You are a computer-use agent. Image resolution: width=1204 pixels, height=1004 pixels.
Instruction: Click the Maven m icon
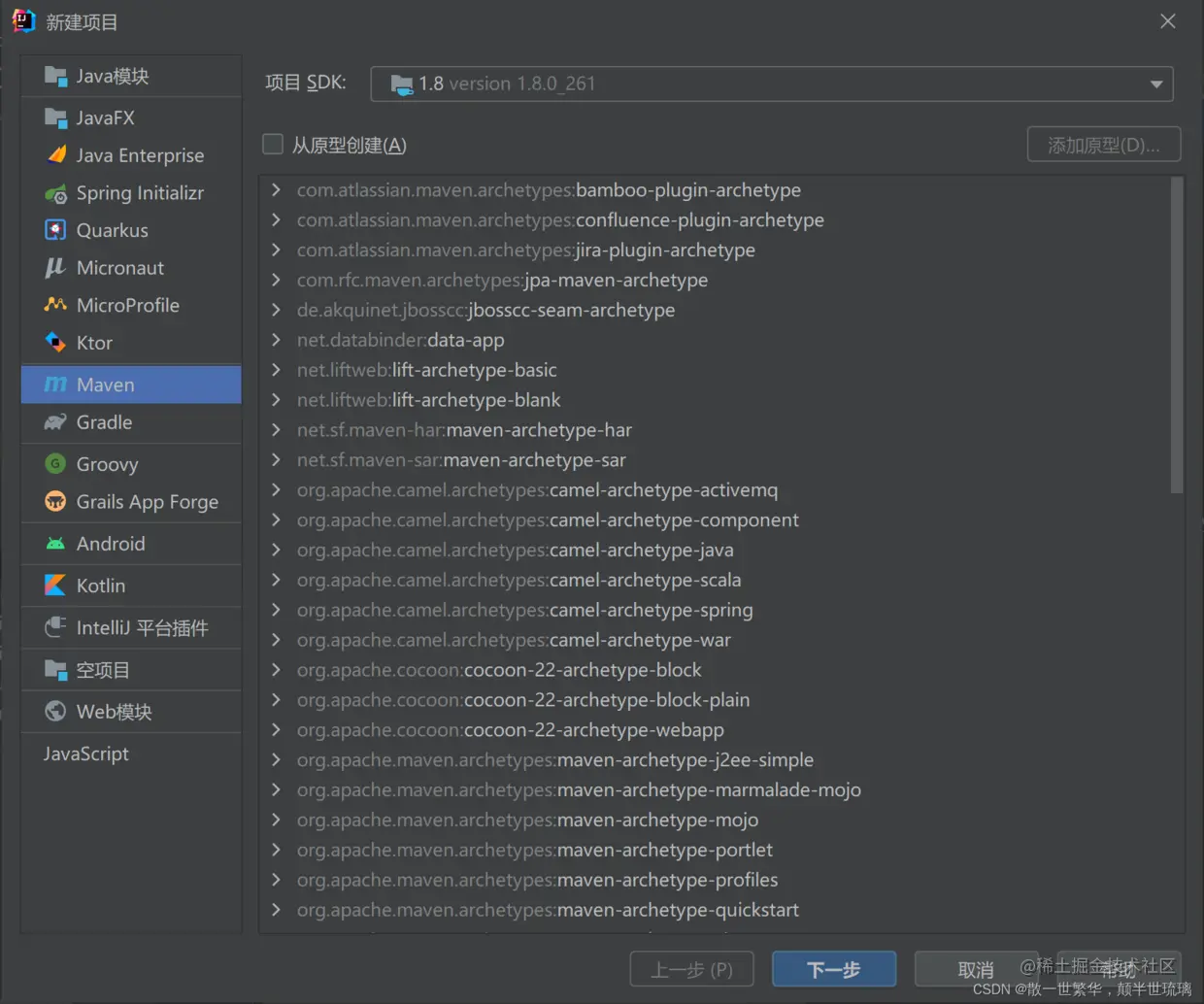pos(55,385)
